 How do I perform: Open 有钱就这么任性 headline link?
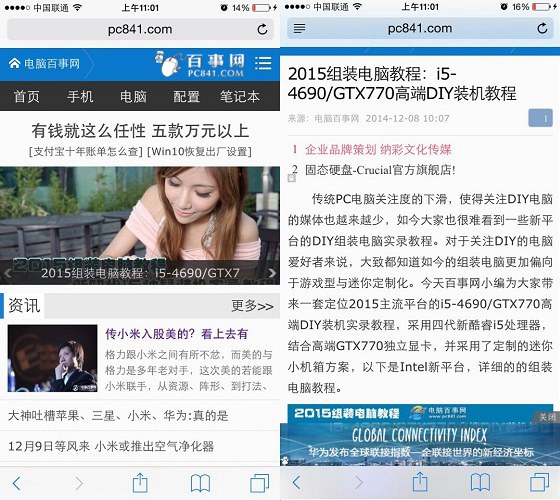coord(140,131)
